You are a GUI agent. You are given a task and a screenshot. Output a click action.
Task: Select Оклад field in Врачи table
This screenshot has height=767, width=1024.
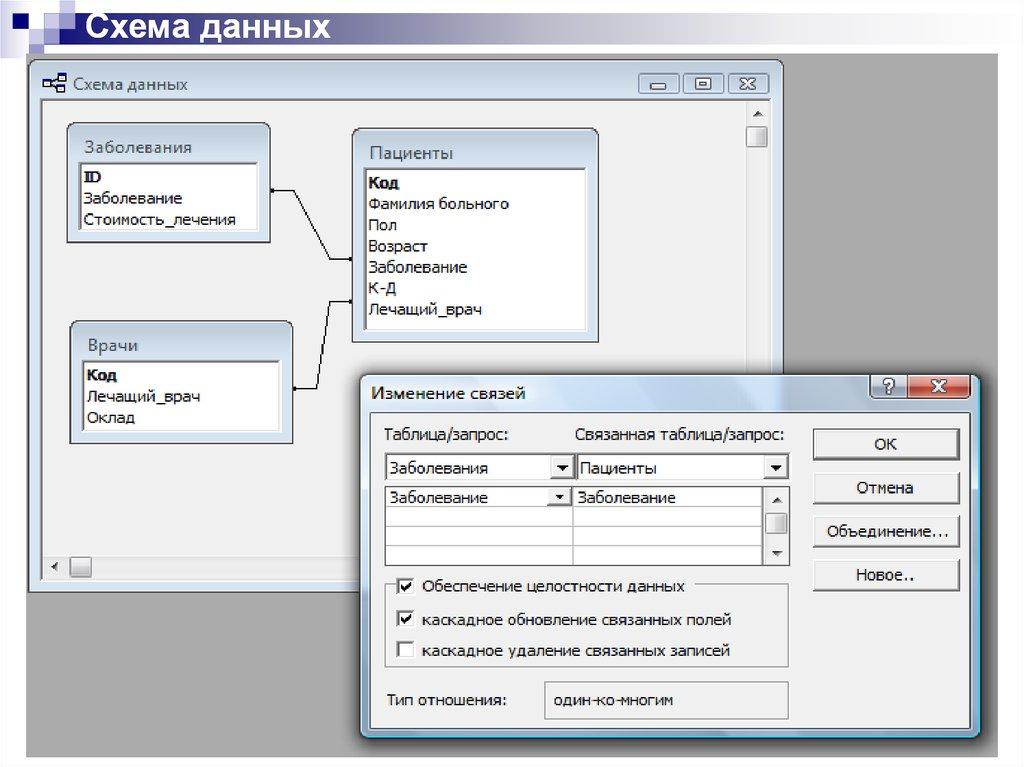tap(110, 418)
